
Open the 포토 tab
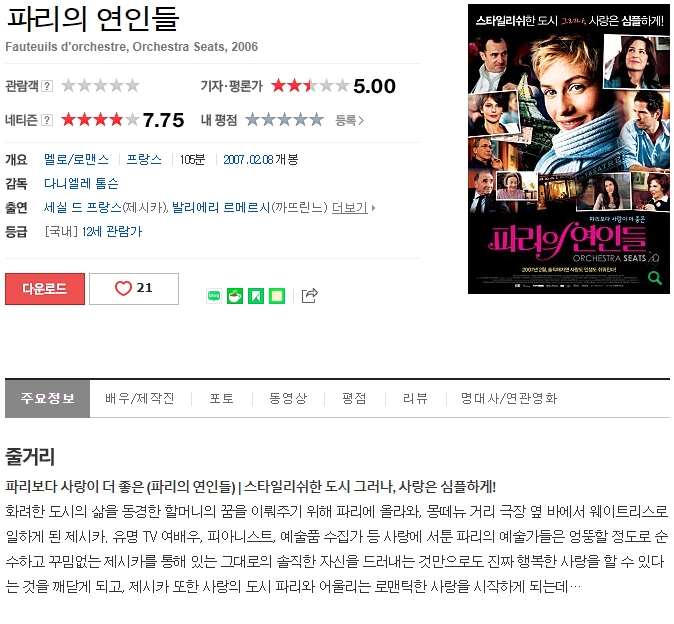pos(221,398)
